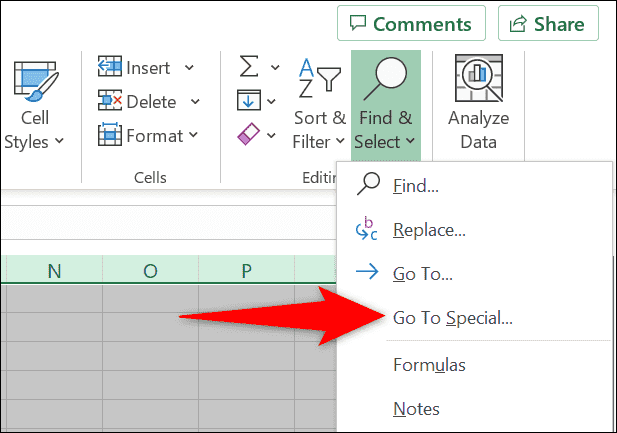Open the Cell Styles dropdown chevron
The image size is (617, 433).
[x=58, y=142]
